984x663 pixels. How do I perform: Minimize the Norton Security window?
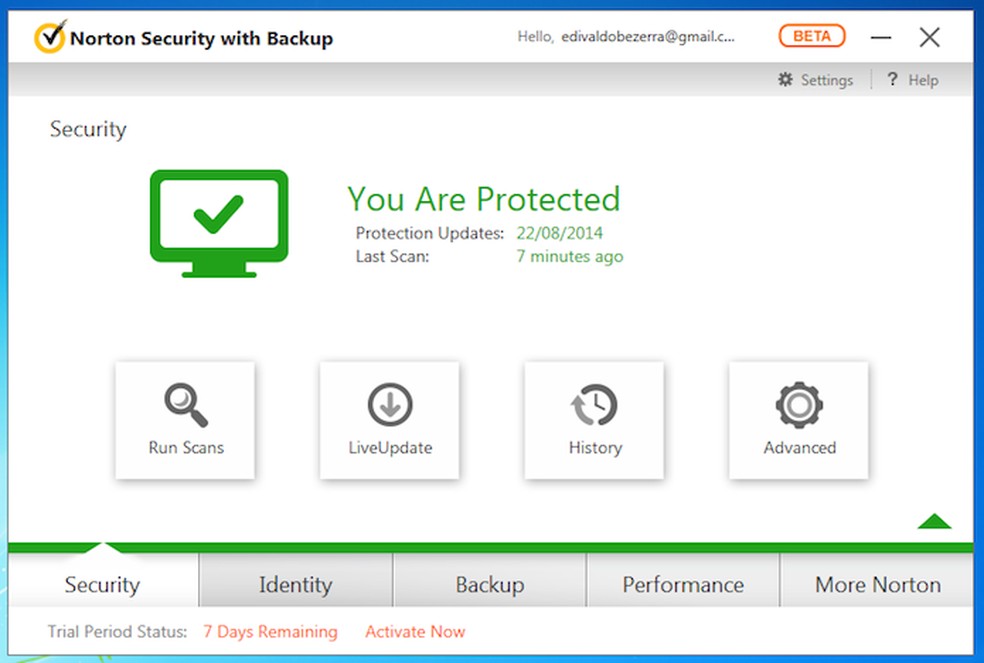click(881, 38)
